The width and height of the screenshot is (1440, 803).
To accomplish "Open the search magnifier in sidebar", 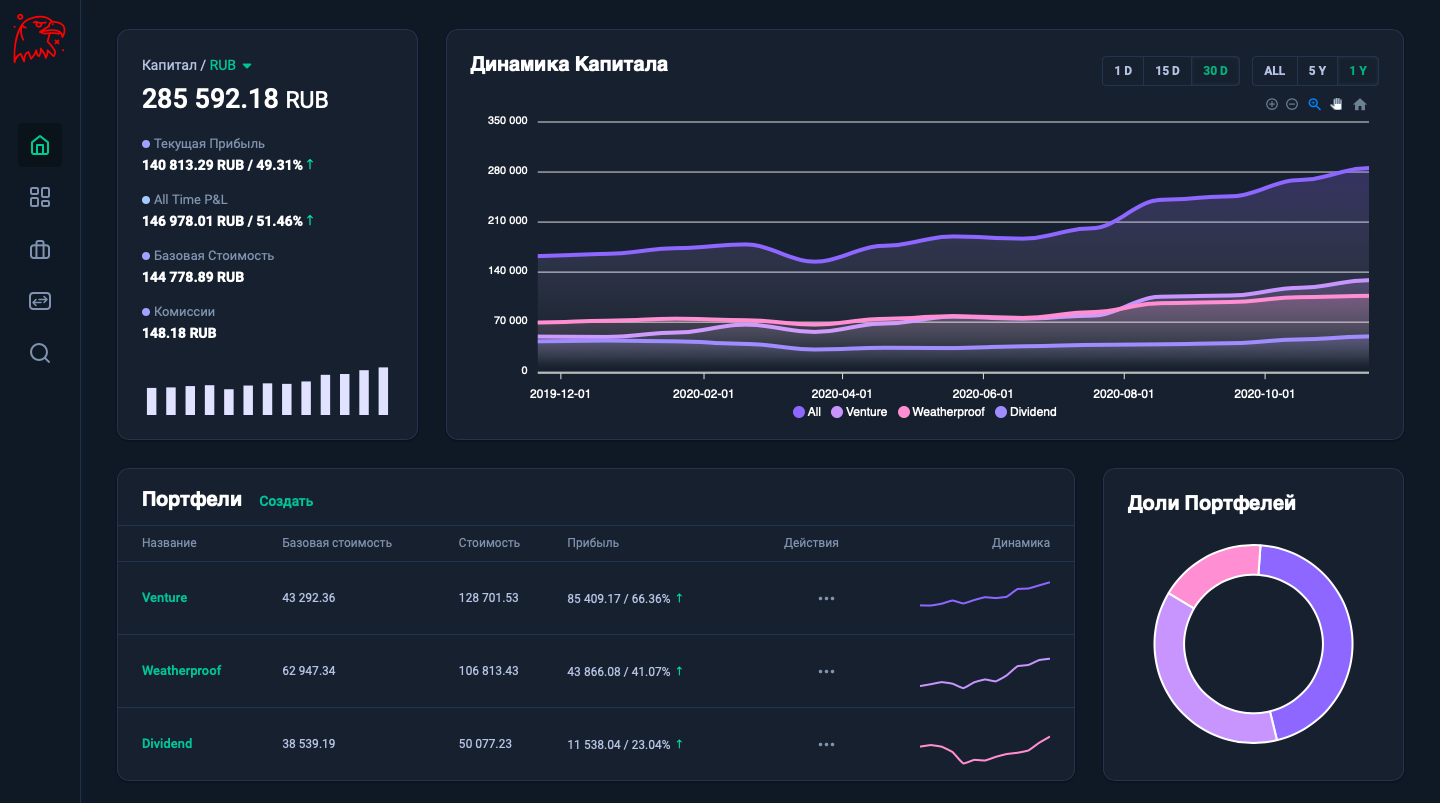I will 40,353.
